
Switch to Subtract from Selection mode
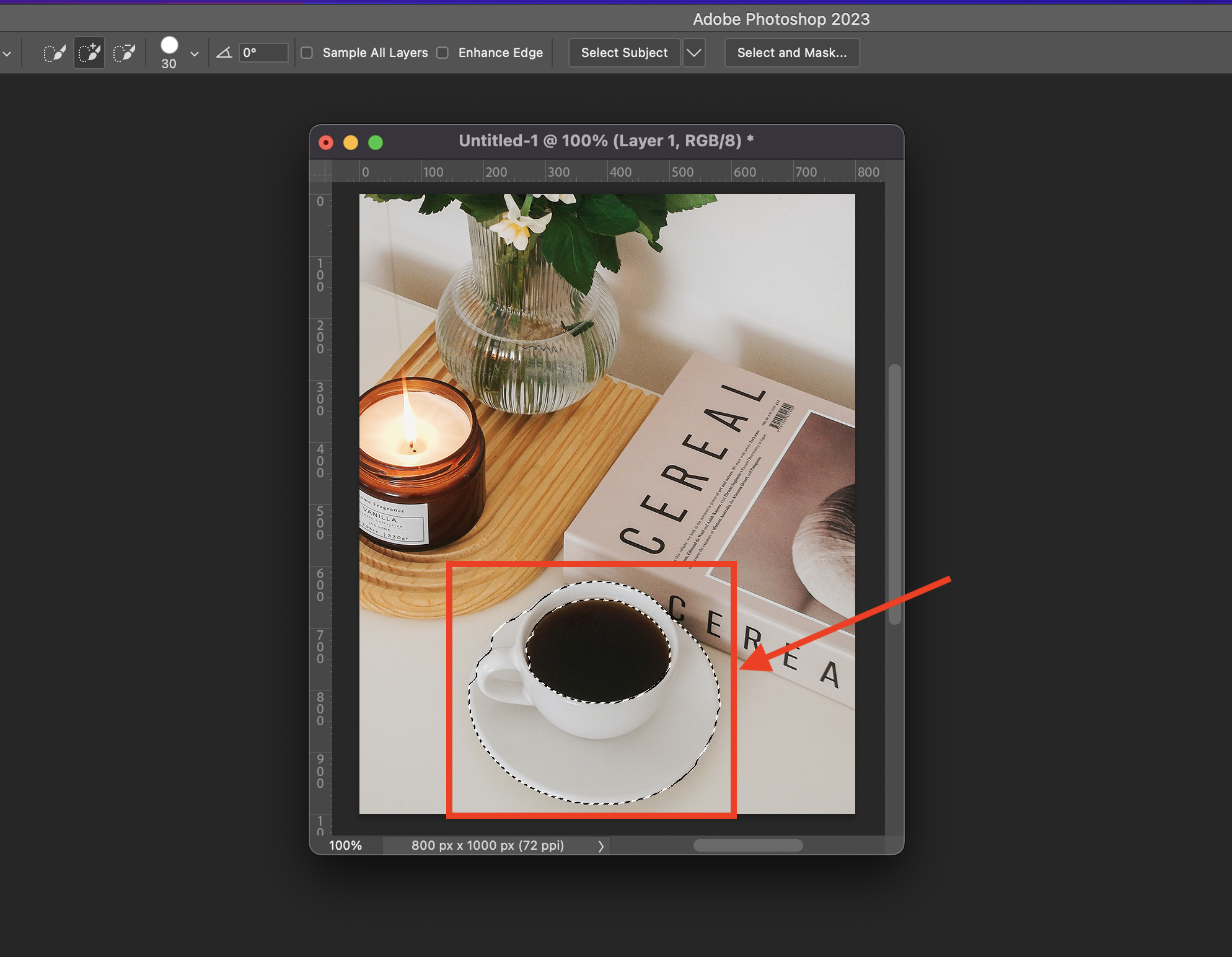point(125,53)
